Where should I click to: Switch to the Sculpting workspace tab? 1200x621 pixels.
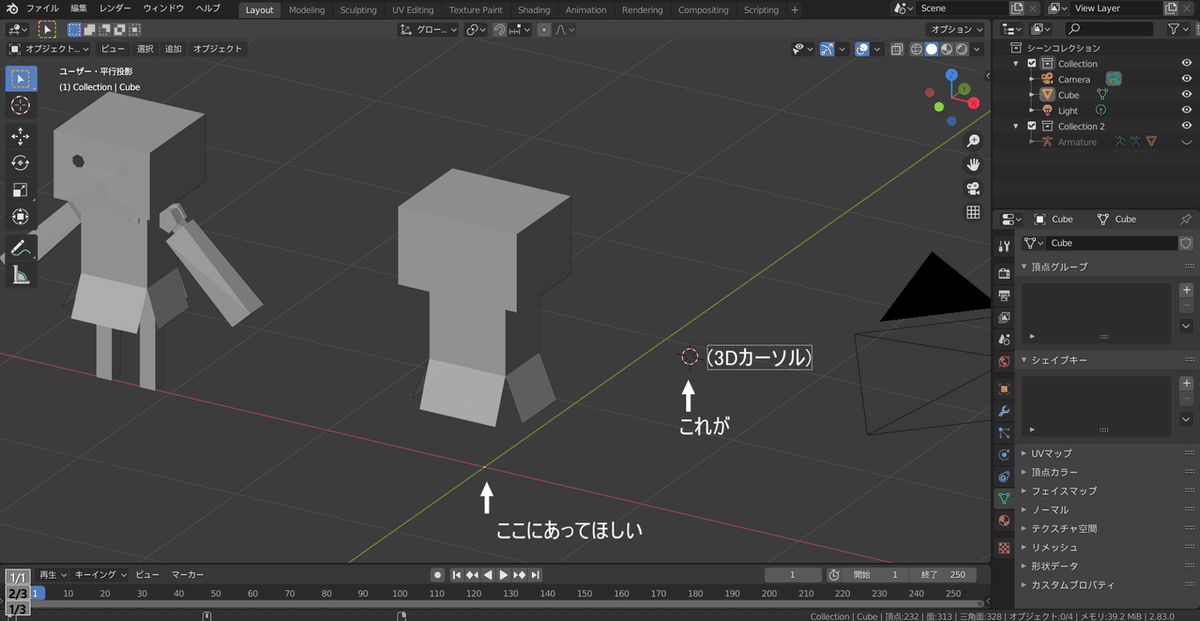coord(358,10)
